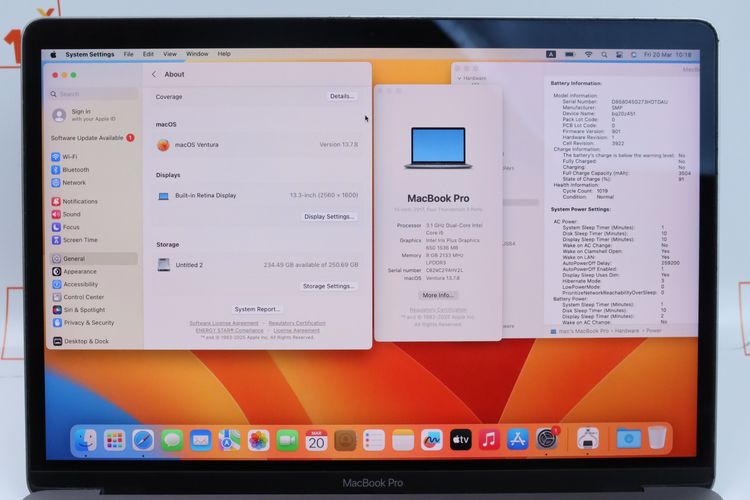Click the Coverage Details button
The height and width of the screenshot is (500, 750).
(x=342, y=96)
